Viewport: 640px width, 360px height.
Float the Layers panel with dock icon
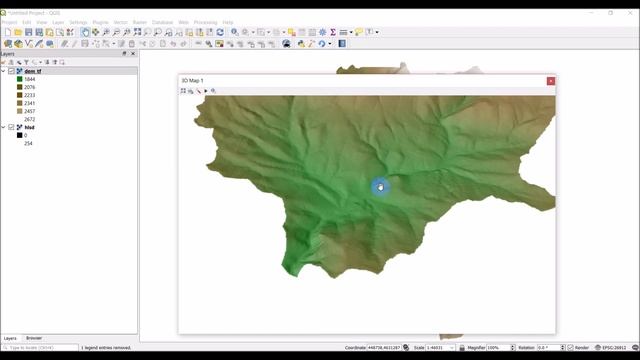point(124,54)
